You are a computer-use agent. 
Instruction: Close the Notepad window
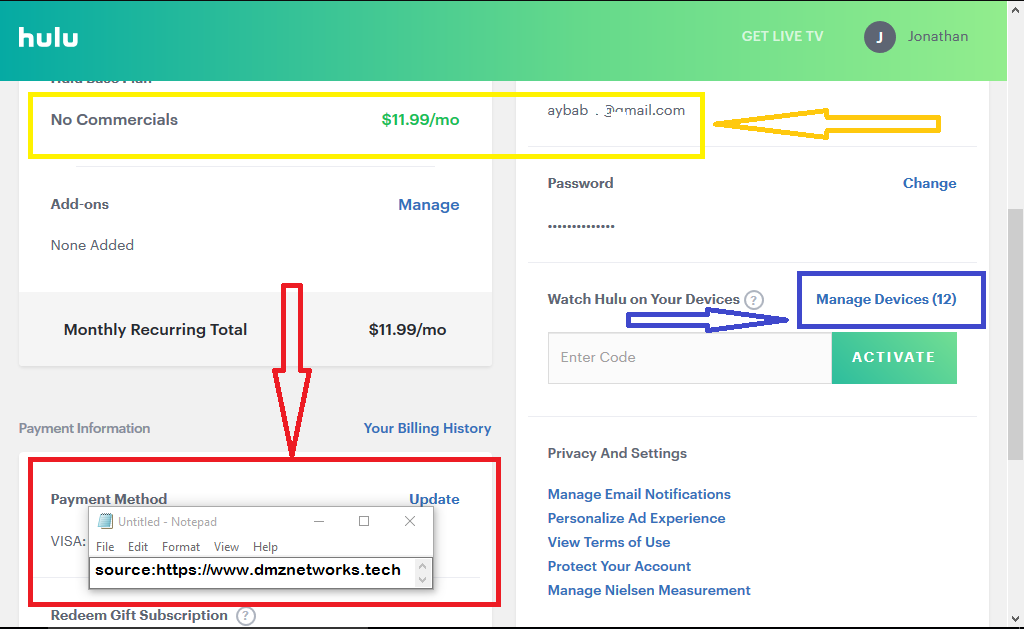tap(409, 521)
